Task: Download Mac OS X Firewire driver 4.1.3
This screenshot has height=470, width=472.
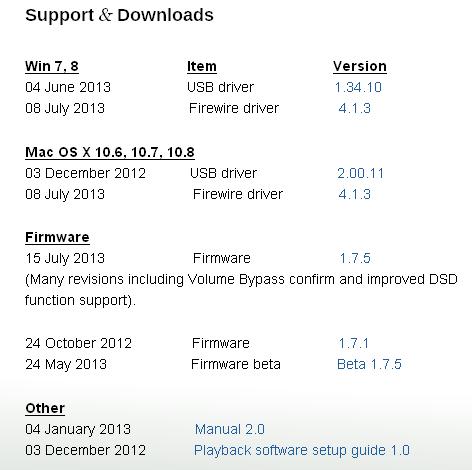Action: pos(354,194)
